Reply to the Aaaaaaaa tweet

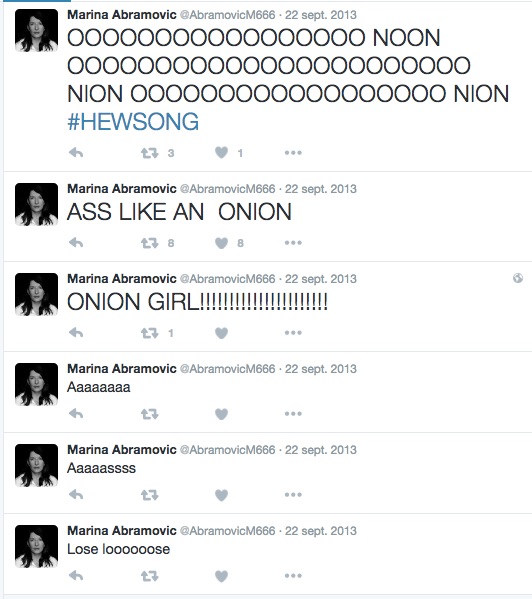click(76, 414)
